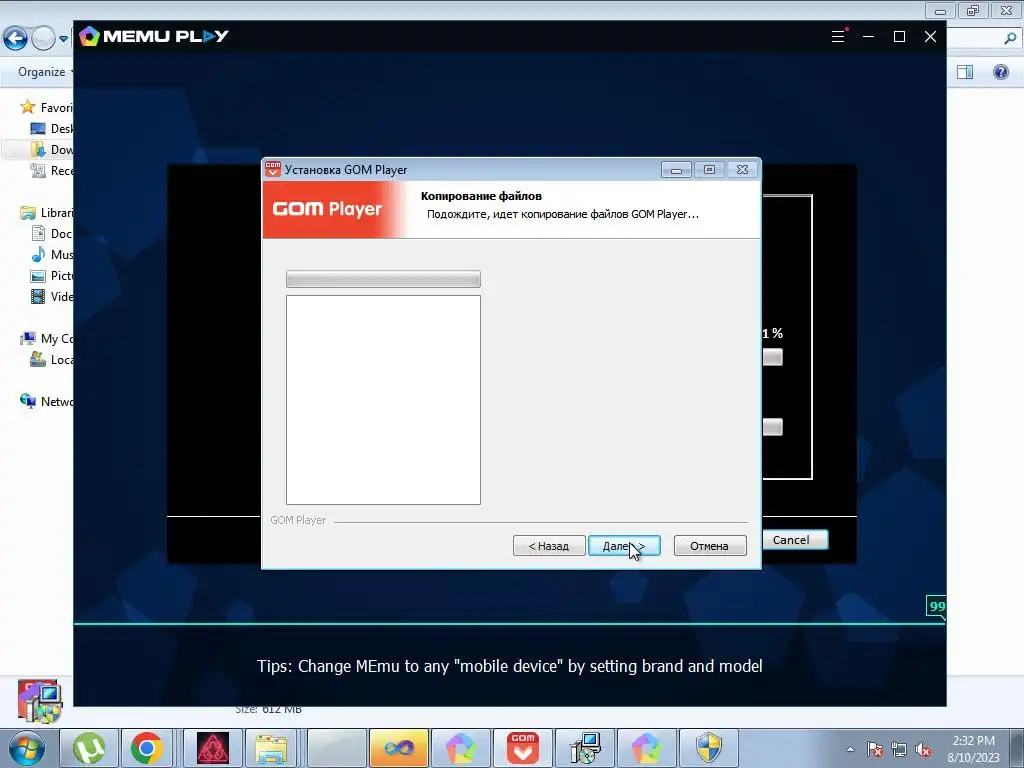
Task: Select Music library in Explorer sidebar
Action: (x=52, y=255)
